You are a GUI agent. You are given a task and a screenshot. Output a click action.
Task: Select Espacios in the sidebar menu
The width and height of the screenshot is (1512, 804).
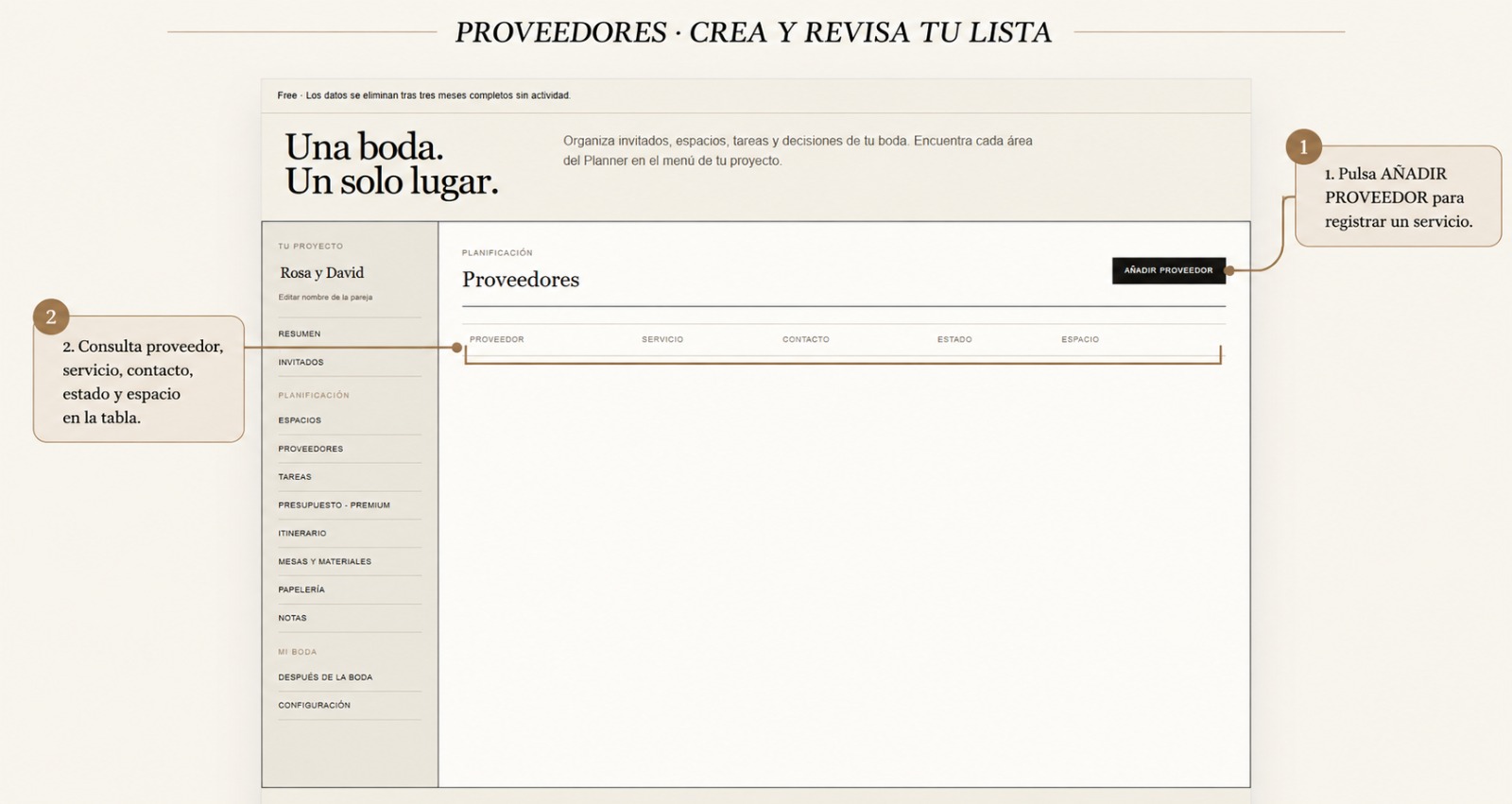tap(300, 420)
